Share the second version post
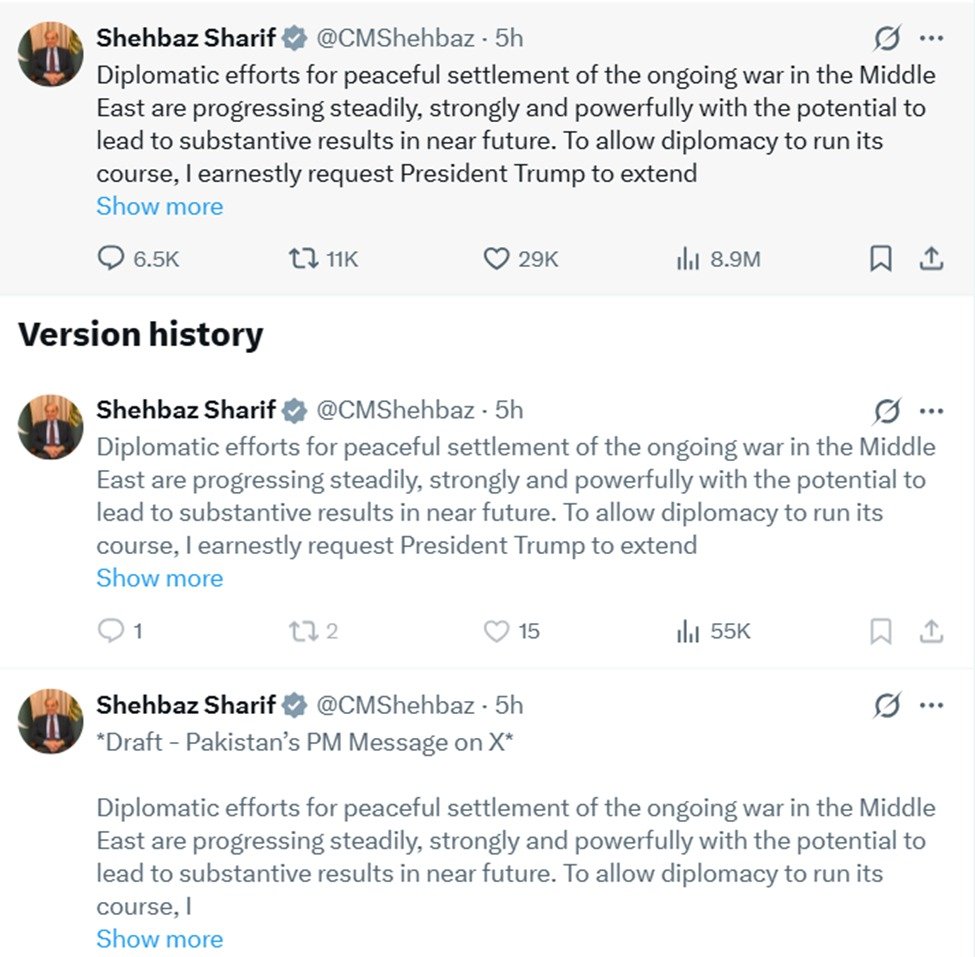The width and height of the screenshot is (975, 957). click(931, 631)
